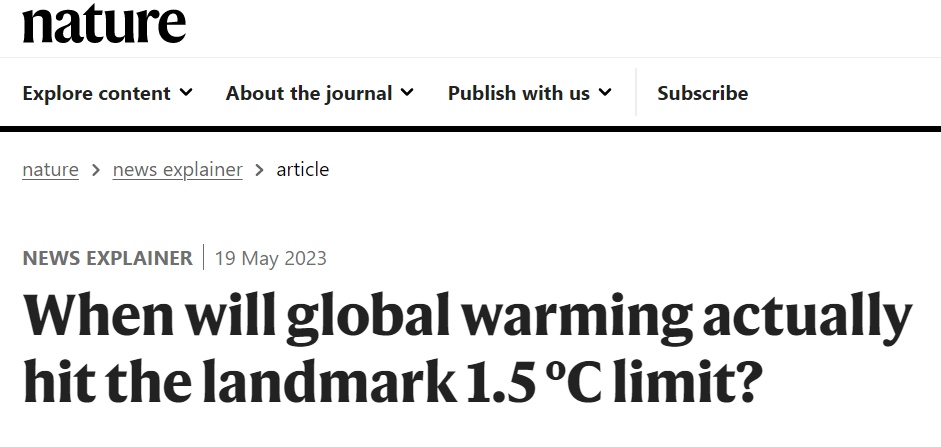Click the divider between NEWS EXPLAINER and date
This screenshot has height=447, width=941.
coord(203,257)
